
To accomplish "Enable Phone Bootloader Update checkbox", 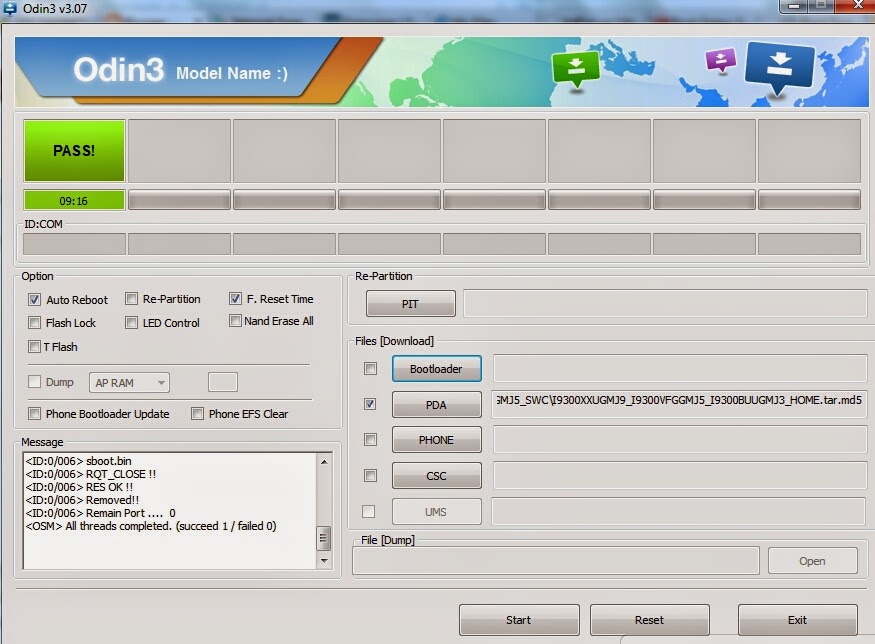I will tap(35, 414).
